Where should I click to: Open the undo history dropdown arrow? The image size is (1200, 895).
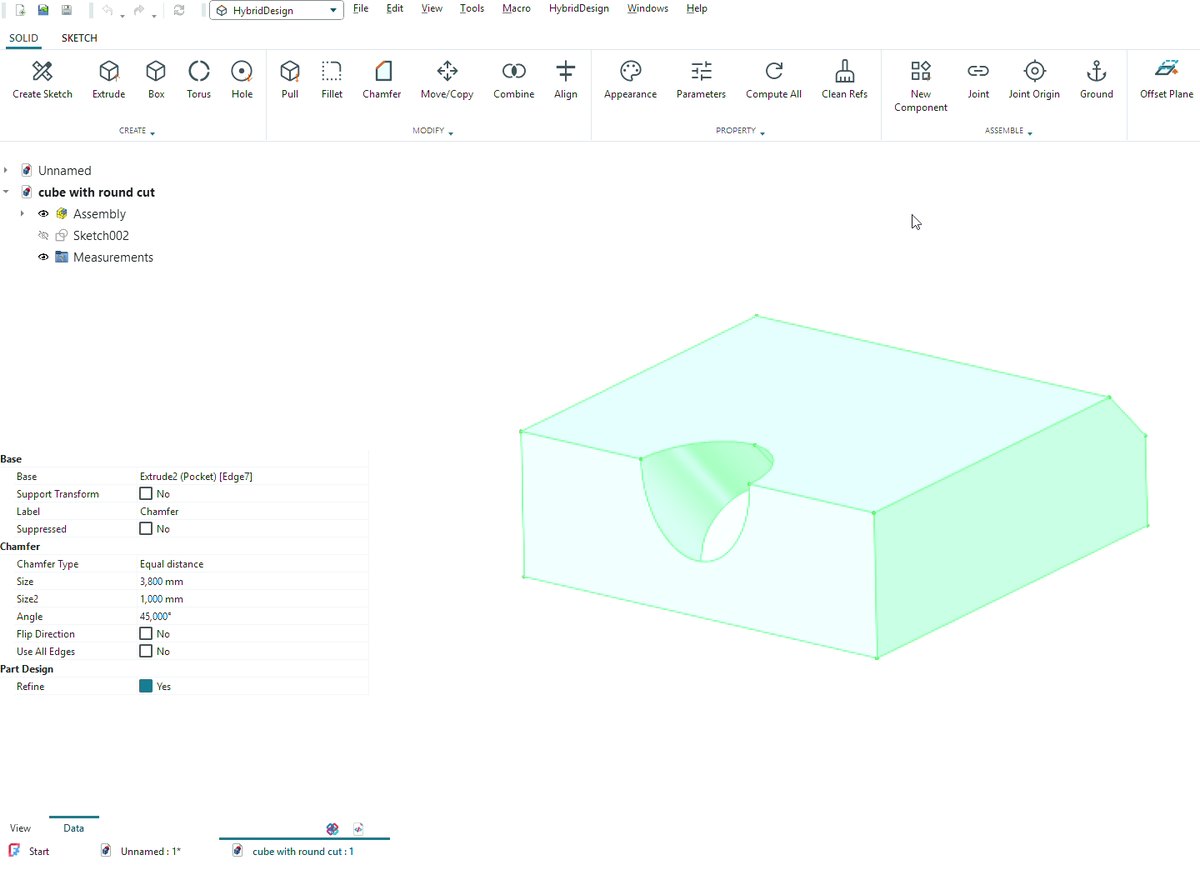click(x=122, y=14)
